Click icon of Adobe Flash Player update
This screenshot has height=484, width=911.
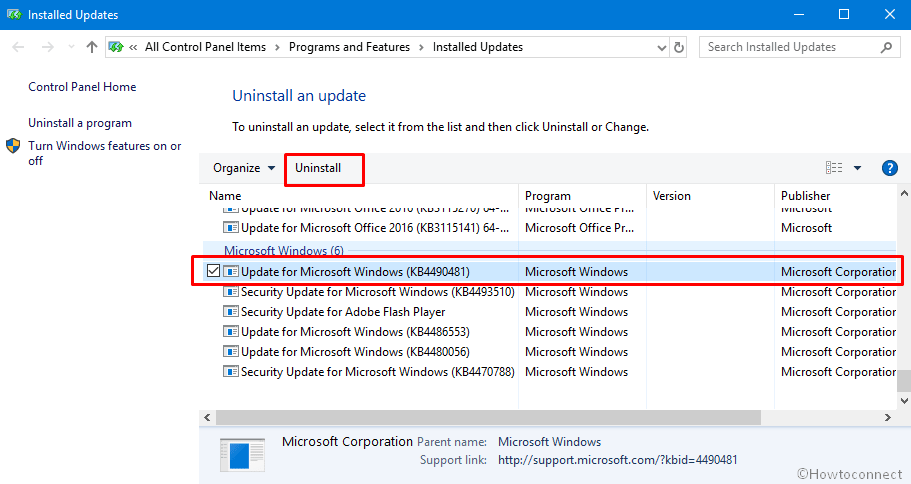[231, 312]
